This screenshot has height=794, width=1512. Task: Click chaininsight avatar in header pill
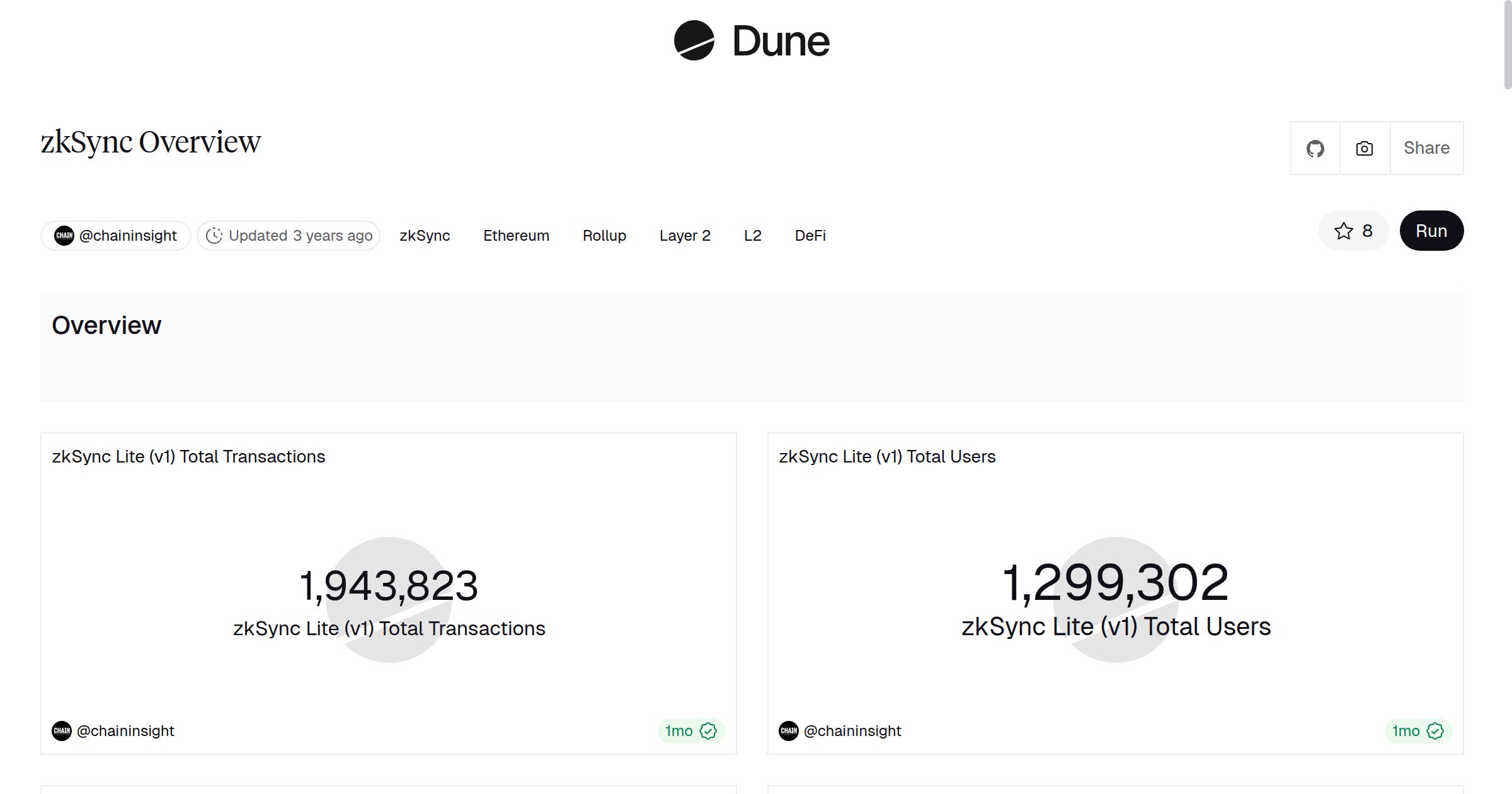(64, 236)
